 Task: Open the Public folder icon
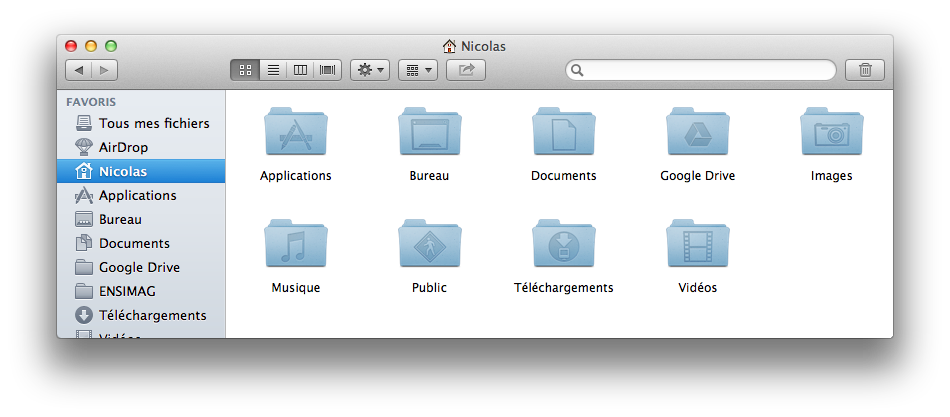[429, 245]
